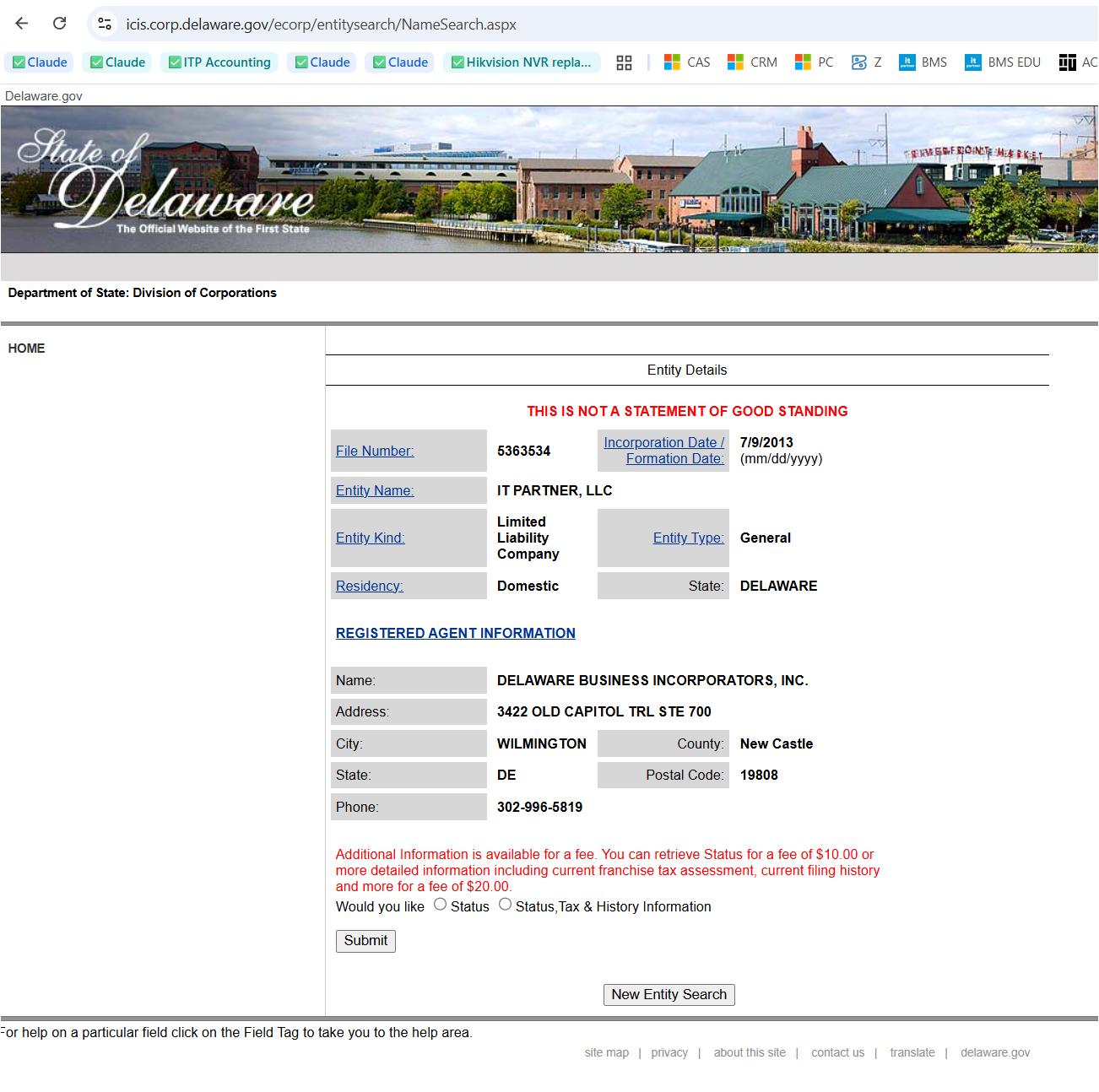
Task: Open Residency help link
Action: (370, 586)
